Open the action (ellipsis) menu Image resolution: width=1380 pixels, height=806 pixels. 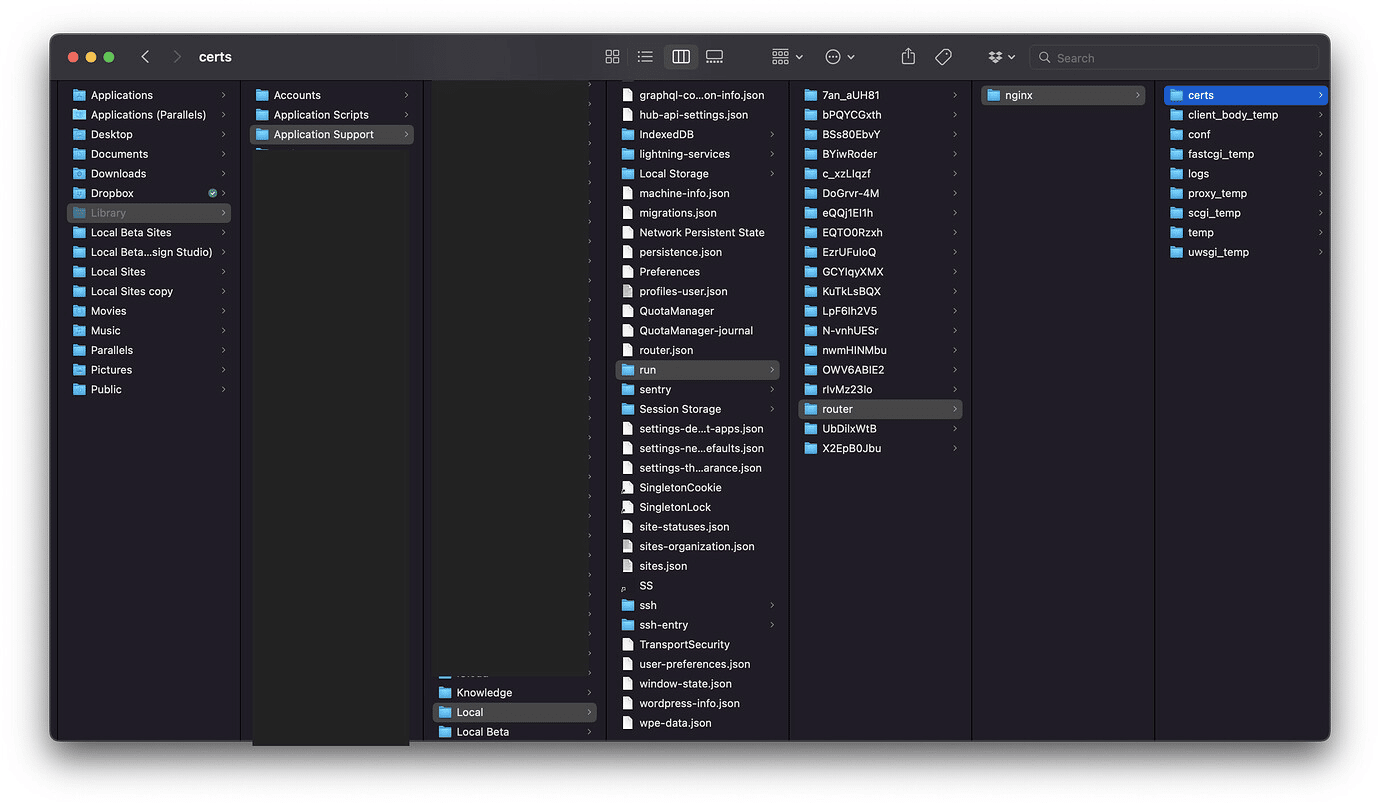pos(839,57)
